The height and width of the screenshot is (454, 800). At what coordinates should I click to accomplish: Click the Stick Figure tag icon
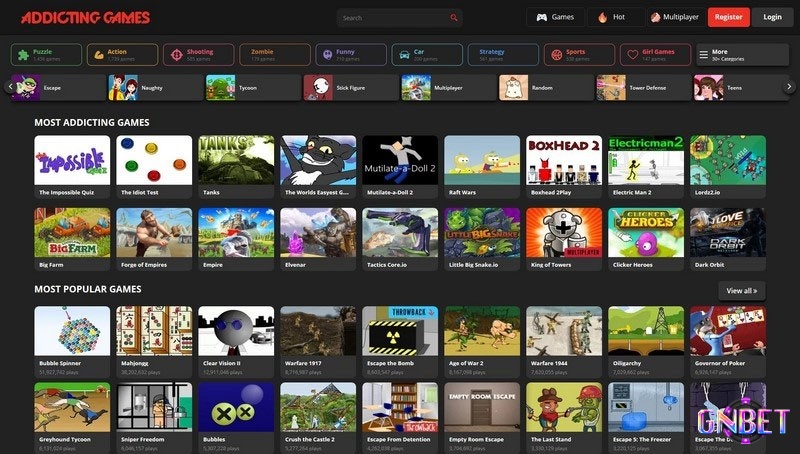coord(318,88)
